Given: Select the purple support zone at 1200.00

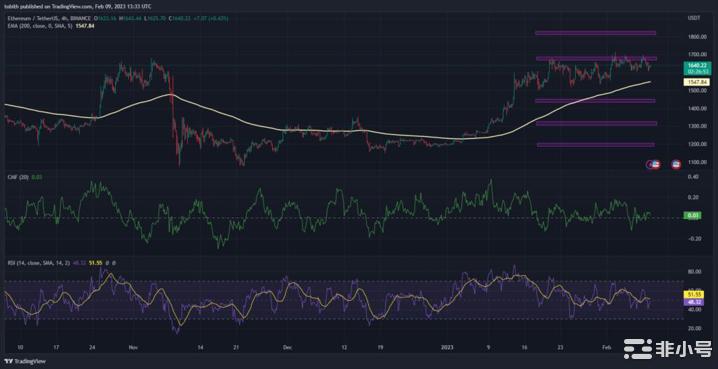Looking at the screenshot, I should 596,145.
